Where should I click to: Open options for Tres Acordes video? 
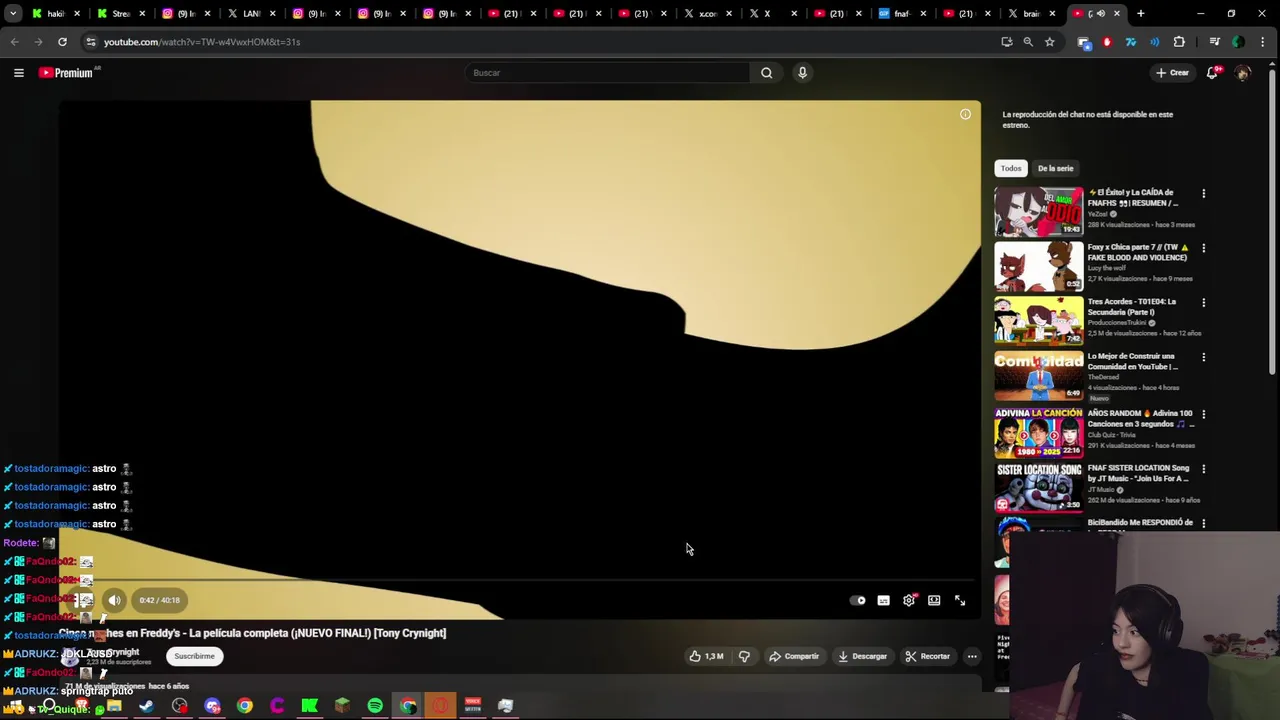pyautogui.click(x=1203, y=302)
